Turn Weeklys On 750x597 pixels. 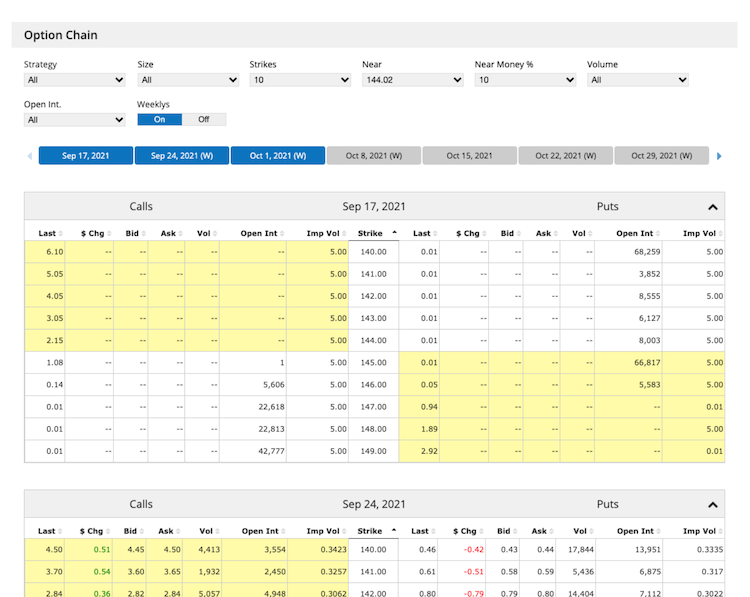coord(159,119)
